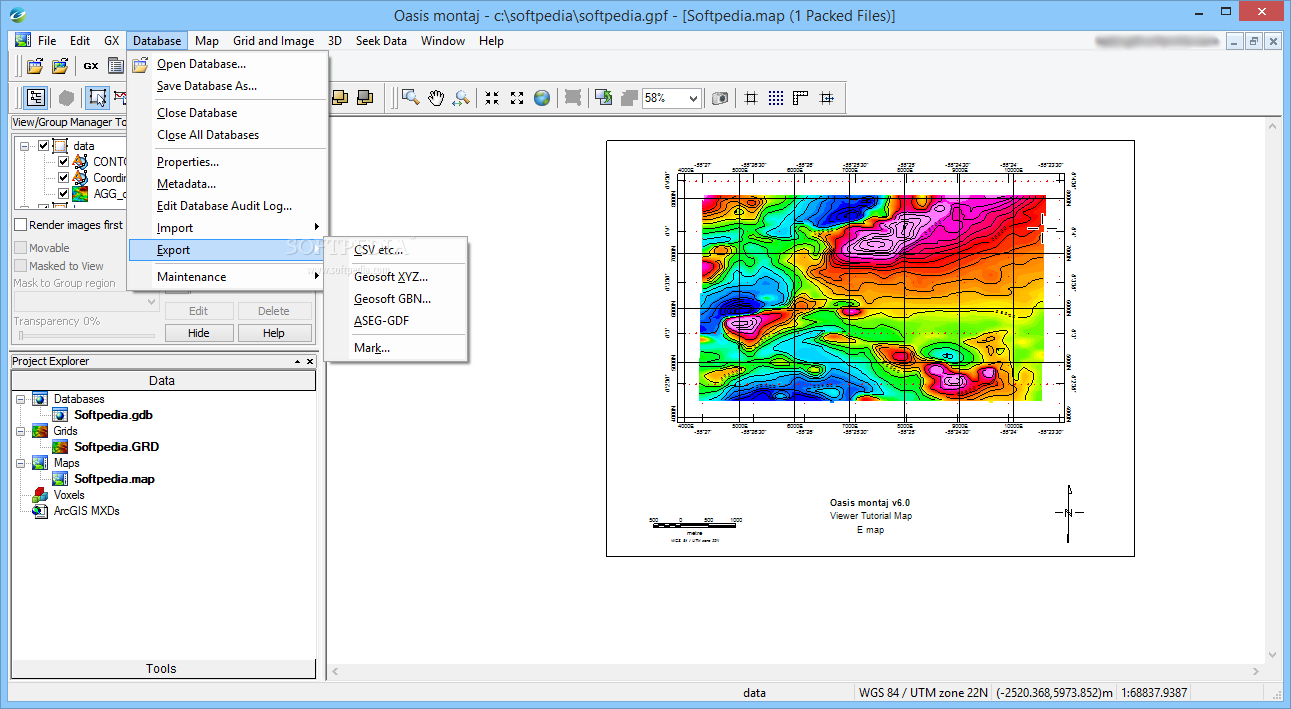Click the Data header in Project Explorer
Viewport: 1291px width, 709px height.
tap(162, 381)
